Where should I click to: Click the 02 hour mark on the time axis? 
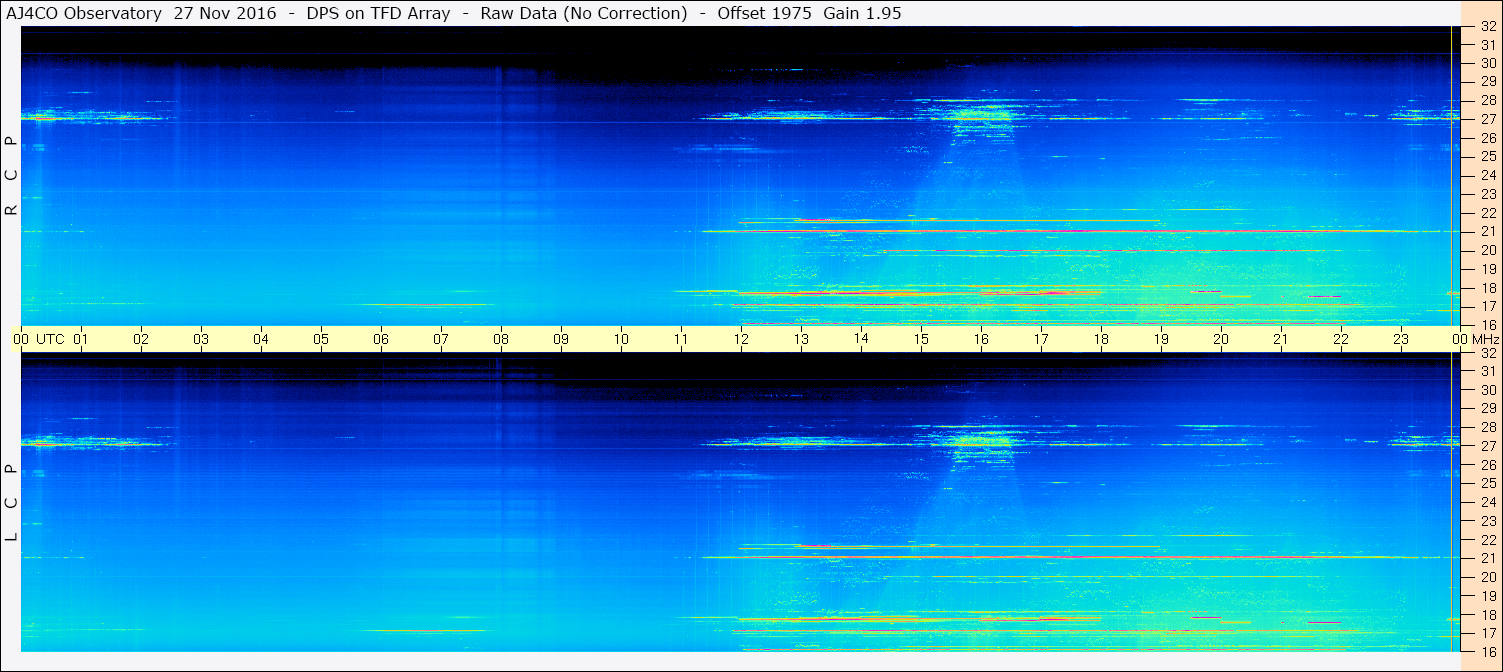point(141,339)
